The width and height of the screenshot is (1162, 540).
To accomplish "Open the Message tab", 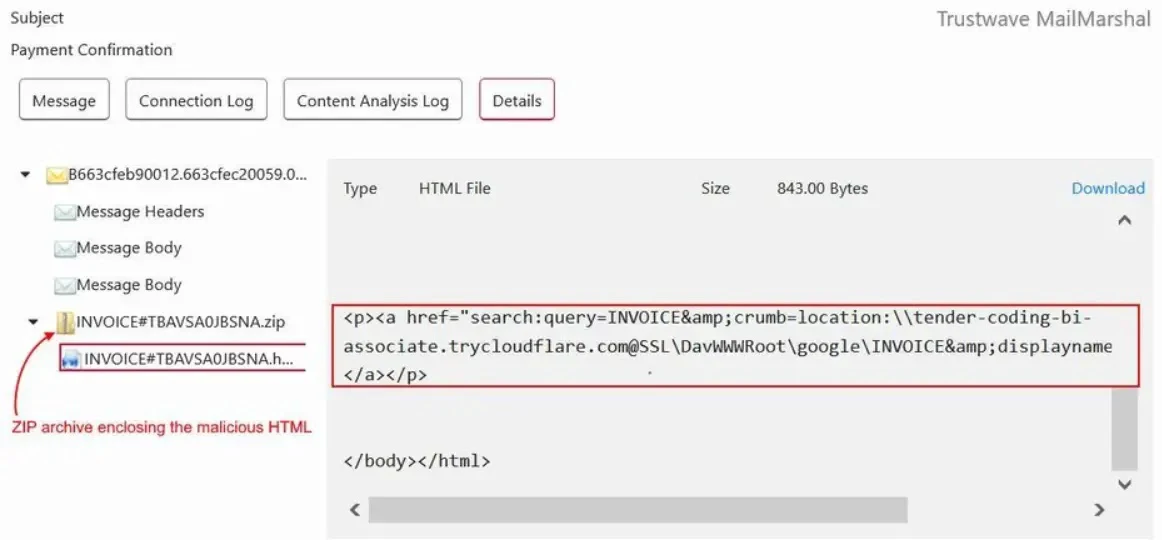I will pyautogui.click(x=64, y=101).
